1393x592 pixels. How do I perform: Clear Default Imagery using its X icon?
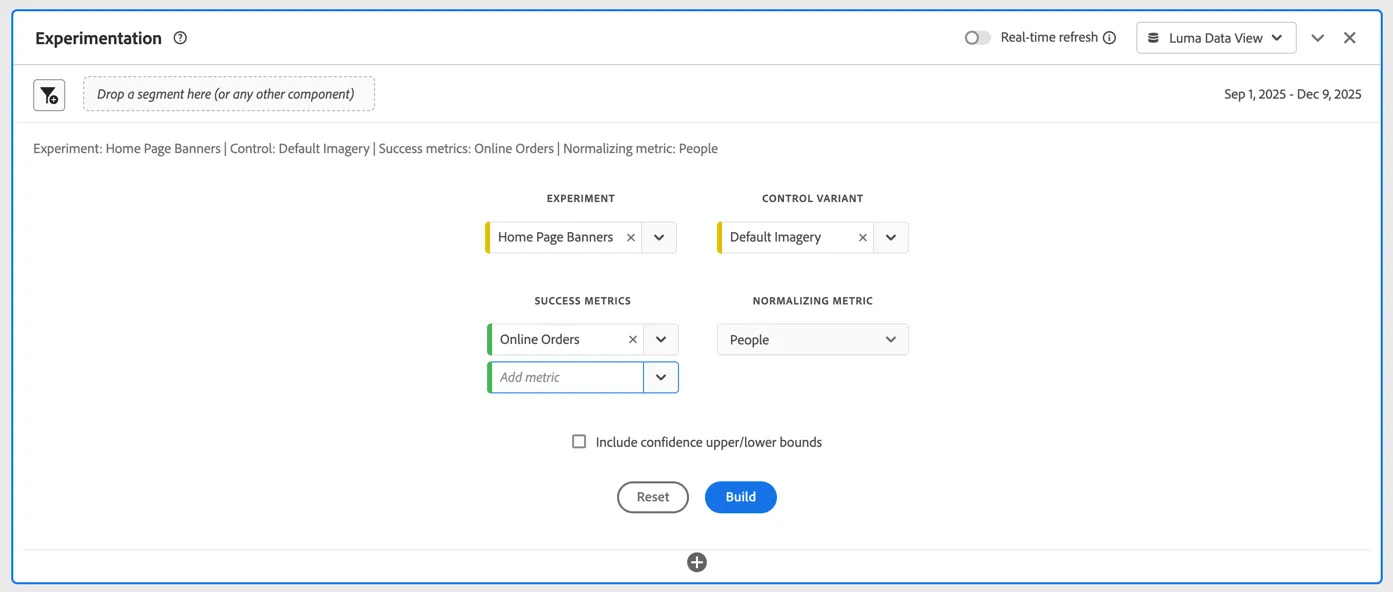point(863,238)
